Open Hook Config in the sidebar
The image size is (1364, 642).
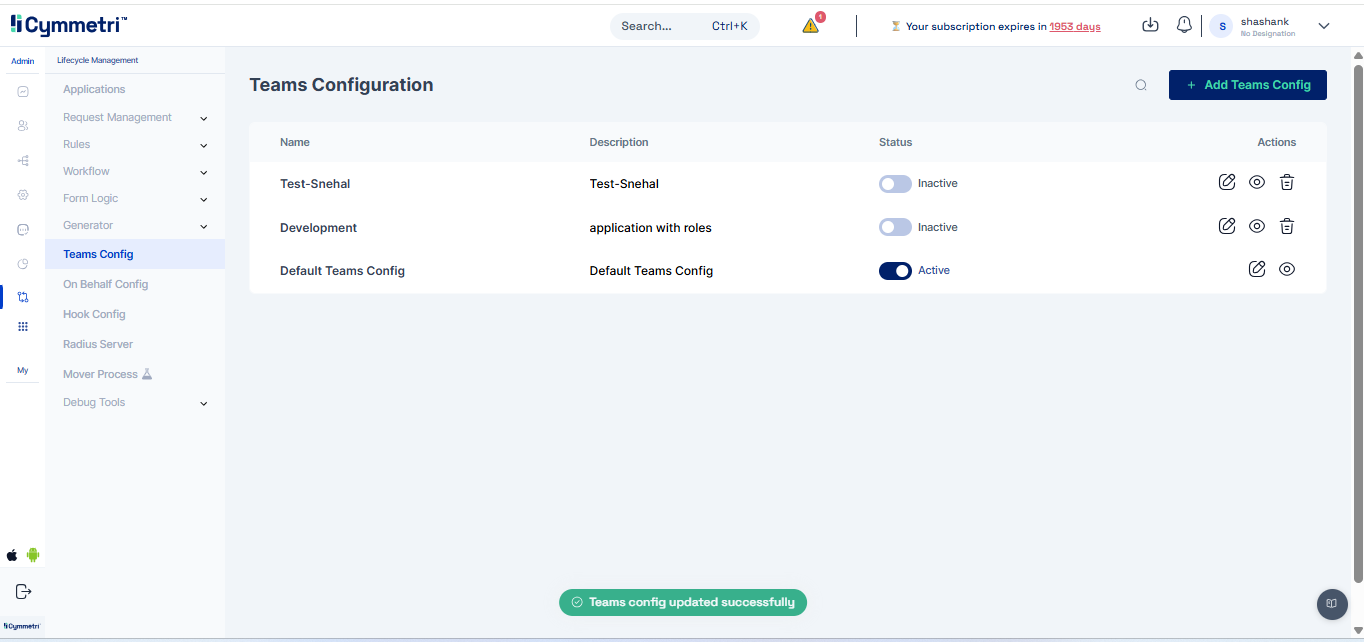click(94, 314)
